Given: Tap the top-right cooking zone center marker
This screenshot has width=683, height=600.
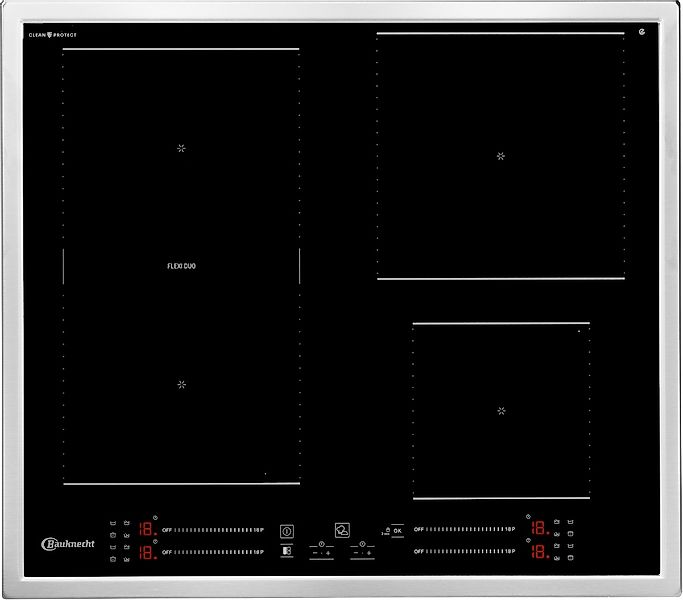Looking at the screenshot, I should 501,156.
